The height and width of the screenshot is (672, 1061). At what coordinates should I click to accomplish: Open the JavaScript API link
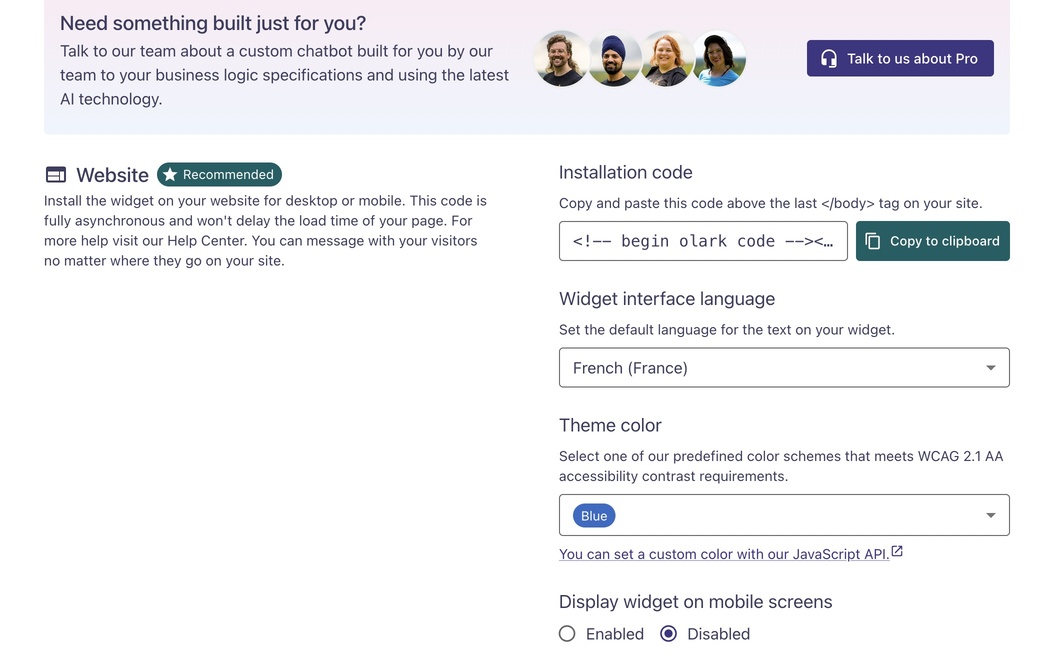[x=723, y=553]
